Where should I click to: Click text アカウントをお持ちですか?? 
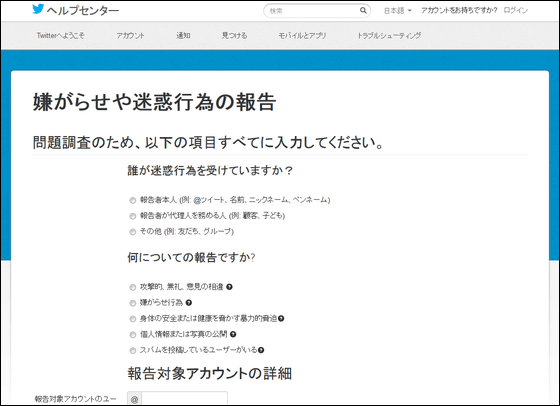click(x=459, y=10)
